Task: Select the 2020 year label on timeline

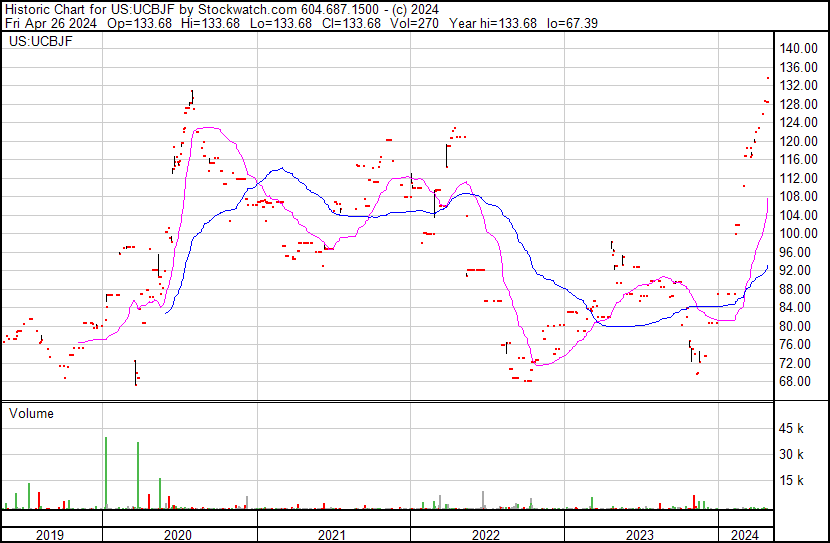Action: [178, 535]
